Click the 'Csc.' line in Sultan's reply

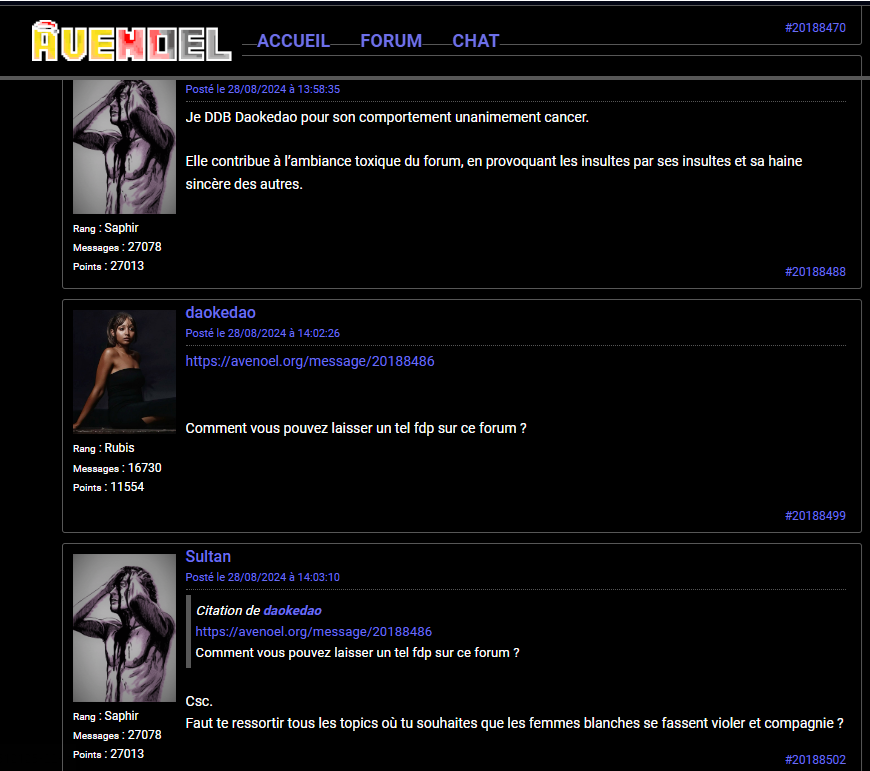pyautogui.click(x=199, y=701)
